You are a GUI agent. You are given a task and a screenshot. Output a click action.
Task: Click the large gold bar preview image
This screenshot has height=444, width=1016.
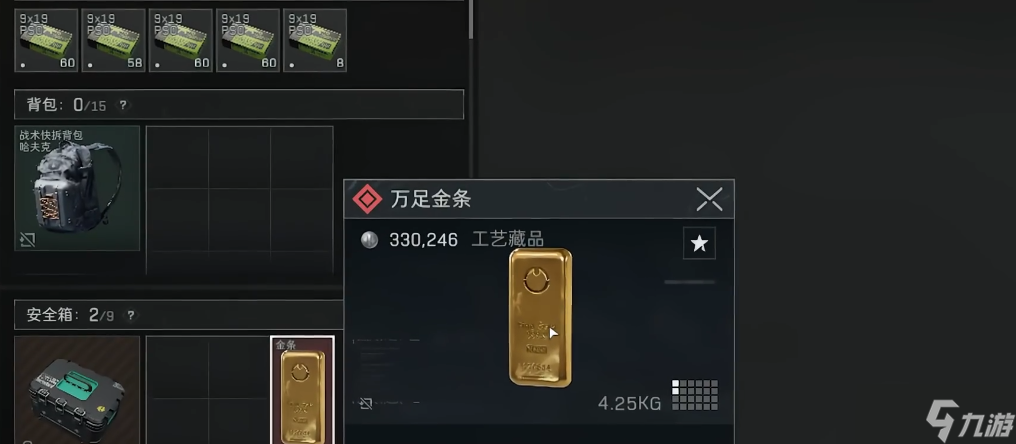[540, 318]
